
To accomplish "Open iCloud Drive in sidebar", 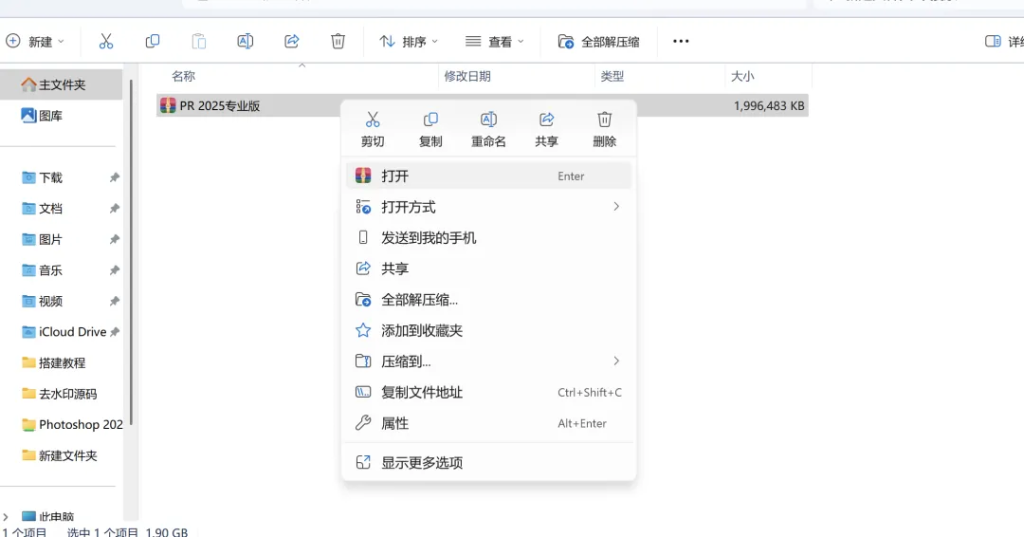I will (x=64, y=332).
